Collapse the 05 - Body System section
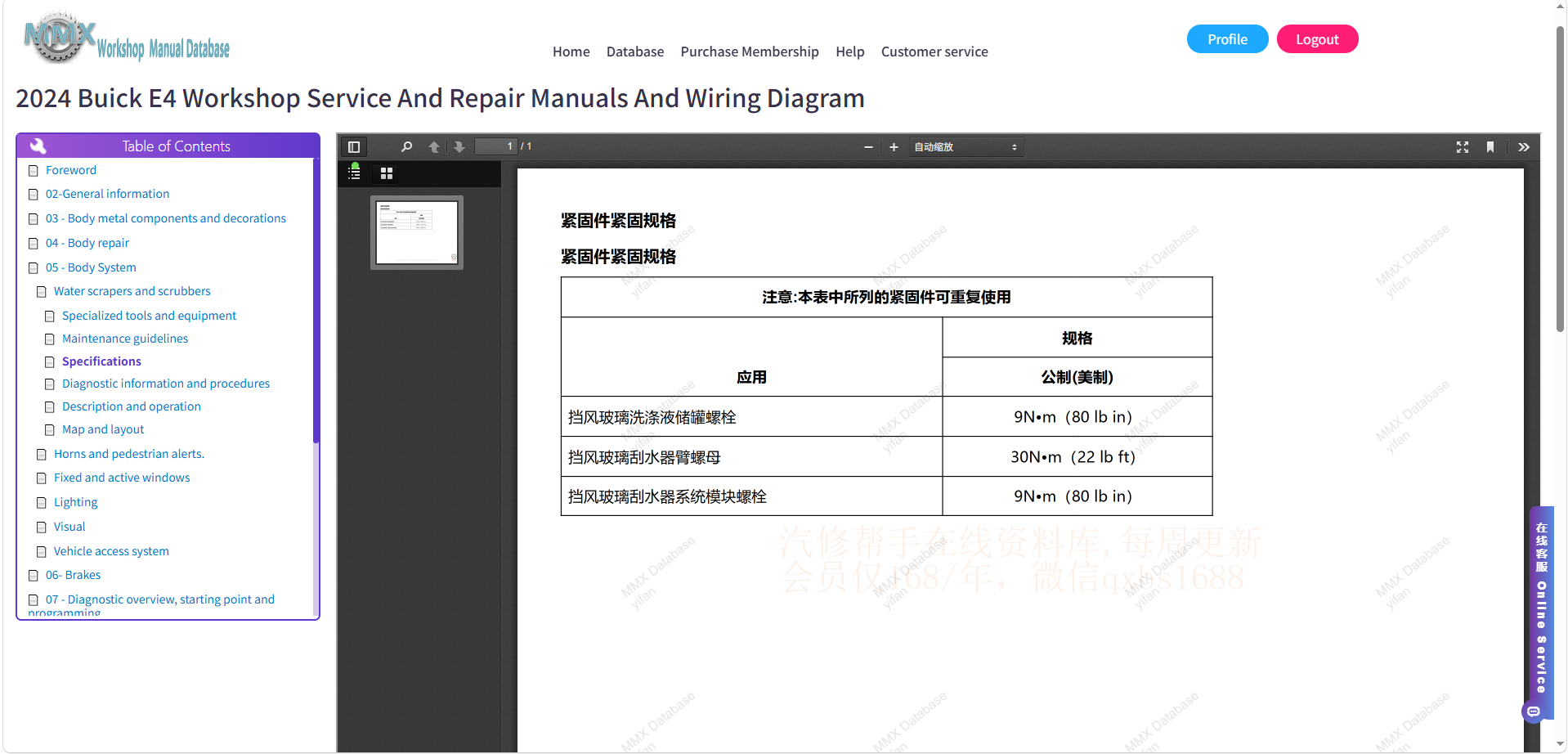Image resolution: width=1568 pixels, height=754 pixels. tap(91, 267)
